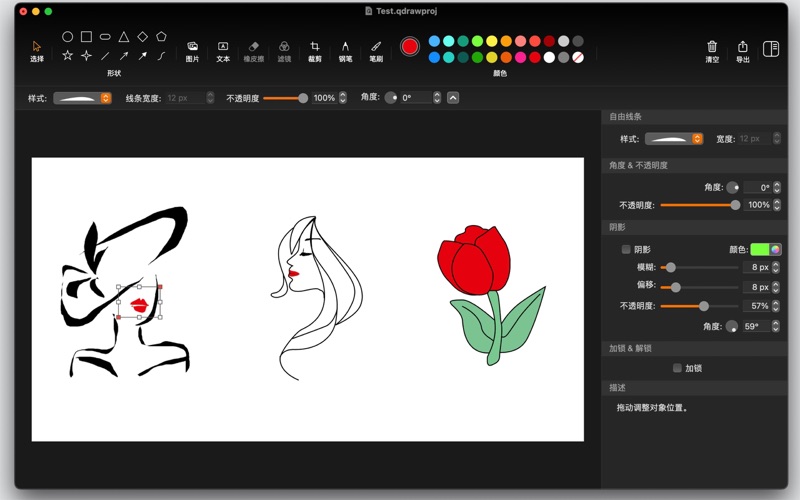This screenshot has width=800, height=500.
Task: Open the 样式 dropdown in right panel
Action: 674,139
